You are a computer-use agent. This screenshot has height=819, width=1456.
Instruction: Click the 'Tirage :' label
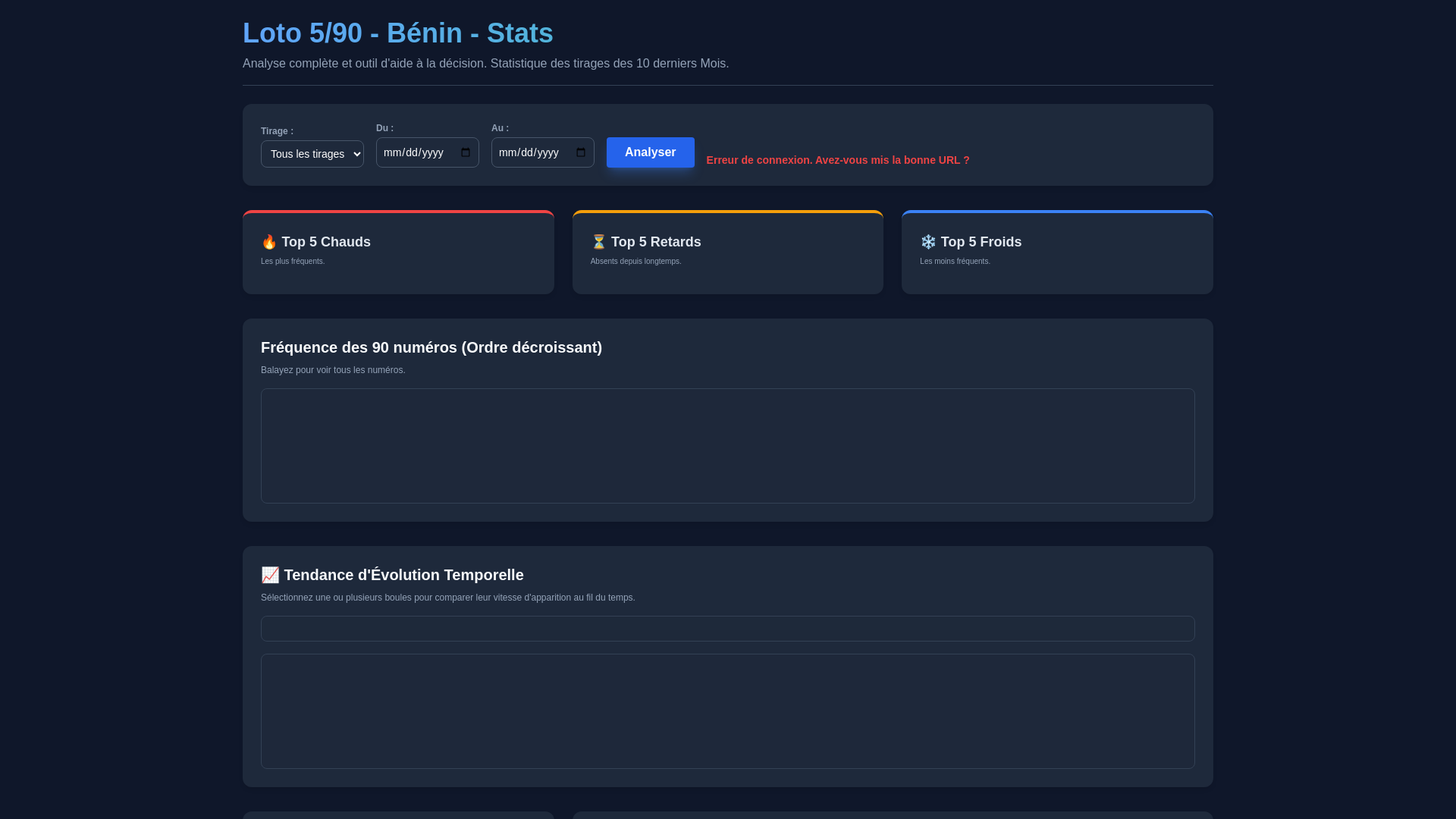(277, 131)
